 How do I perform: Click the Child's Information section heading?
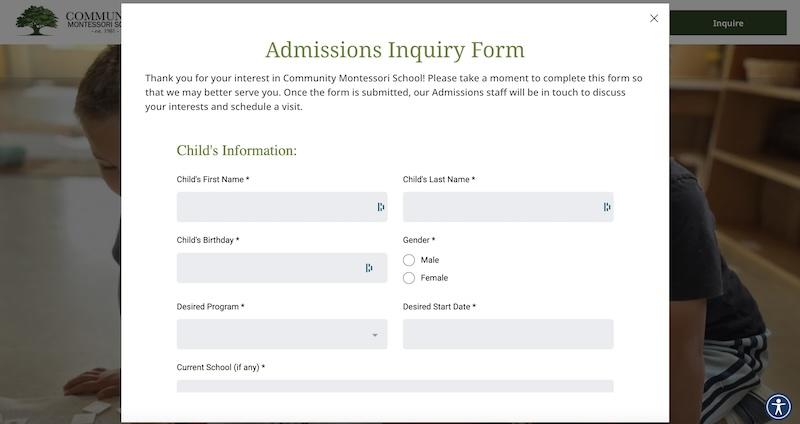point(237,151)
